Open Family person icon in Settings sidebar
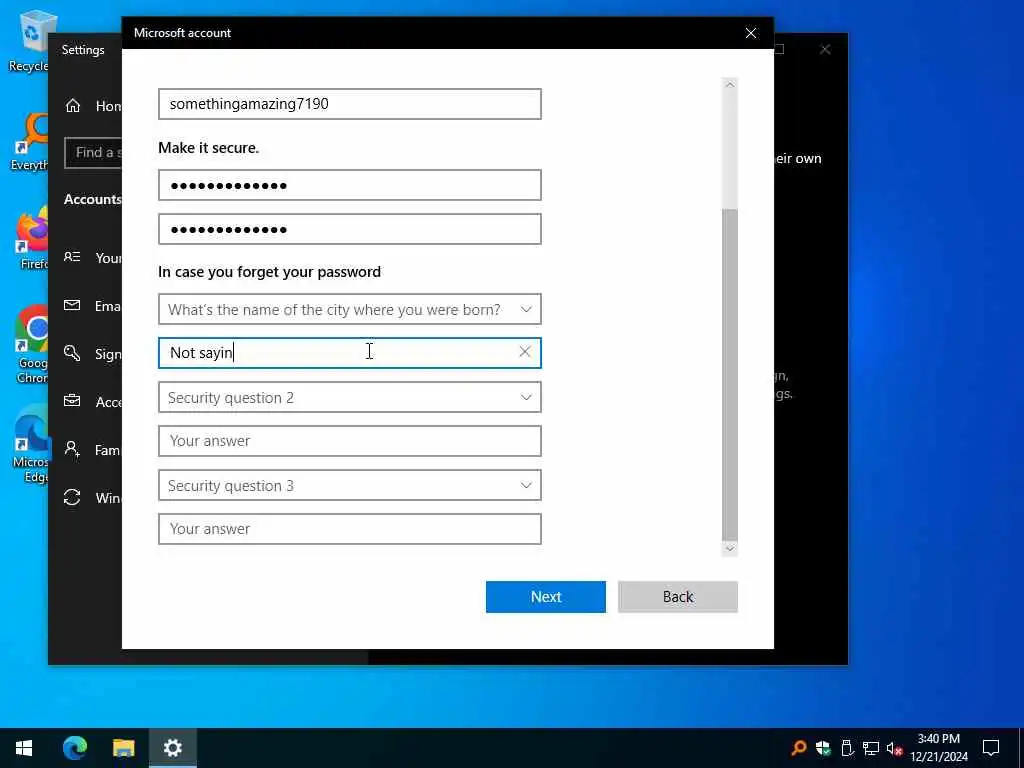Image resolution: width=1024 pixels, height=768 pixels. pyautogui.click(x=72, y=449)
